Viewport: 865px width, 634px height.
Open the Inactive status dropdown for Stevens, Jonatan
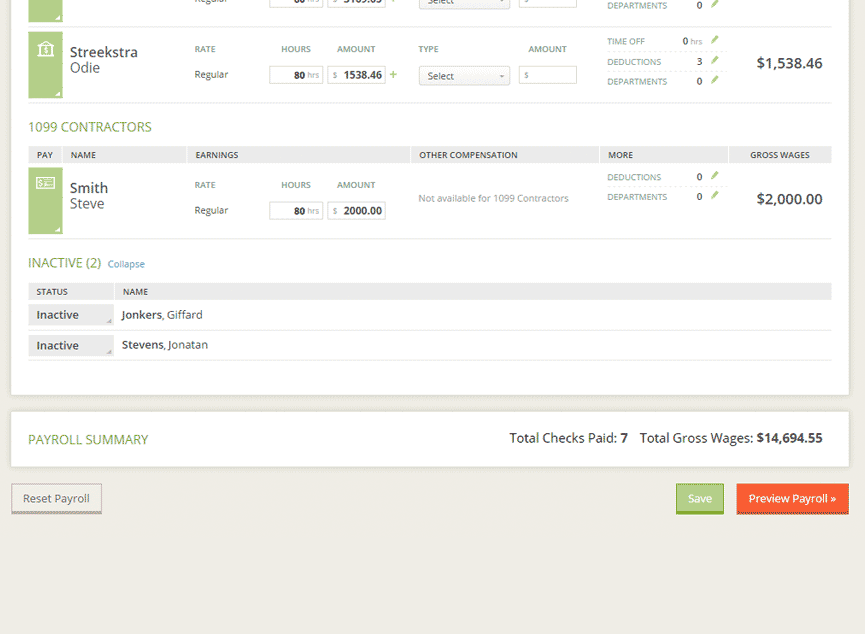click(x=71, y=345)
